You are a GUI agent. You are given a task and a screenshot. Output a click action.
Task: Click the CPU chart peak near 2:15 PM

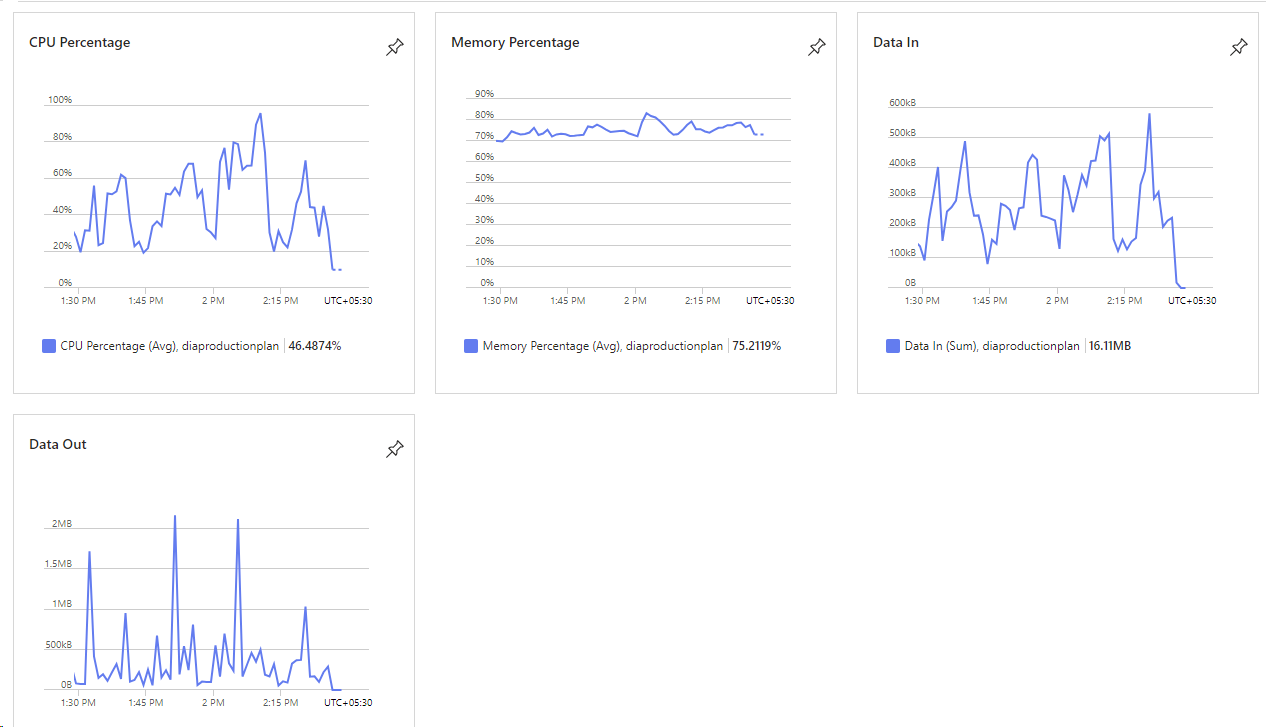pos(260,114)
